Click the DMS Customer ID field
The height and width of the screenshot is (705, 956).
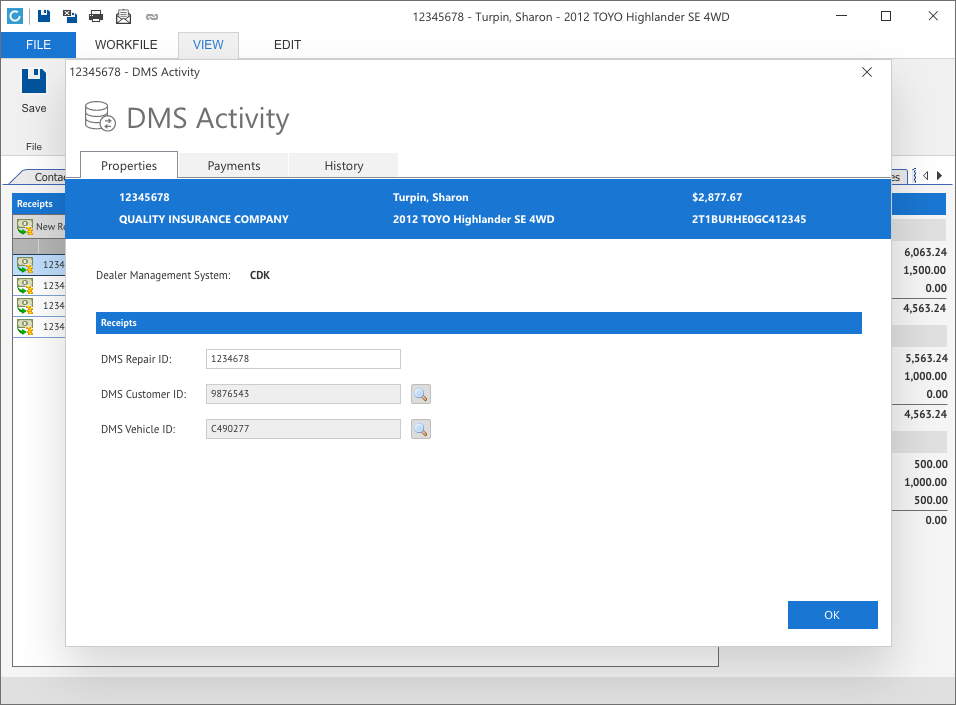point(303,394)
